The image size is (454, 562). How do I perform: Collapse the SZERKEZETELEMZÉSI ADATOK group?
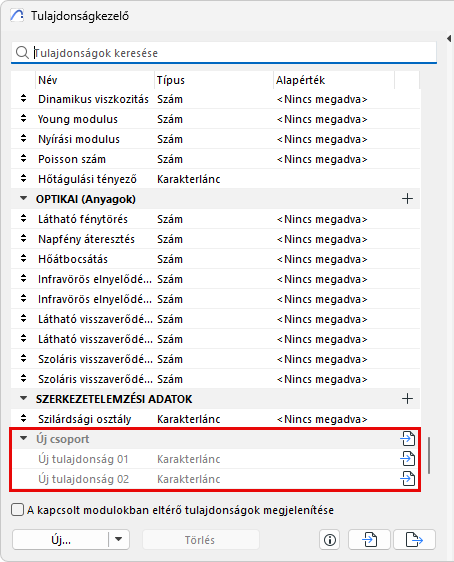23,398
